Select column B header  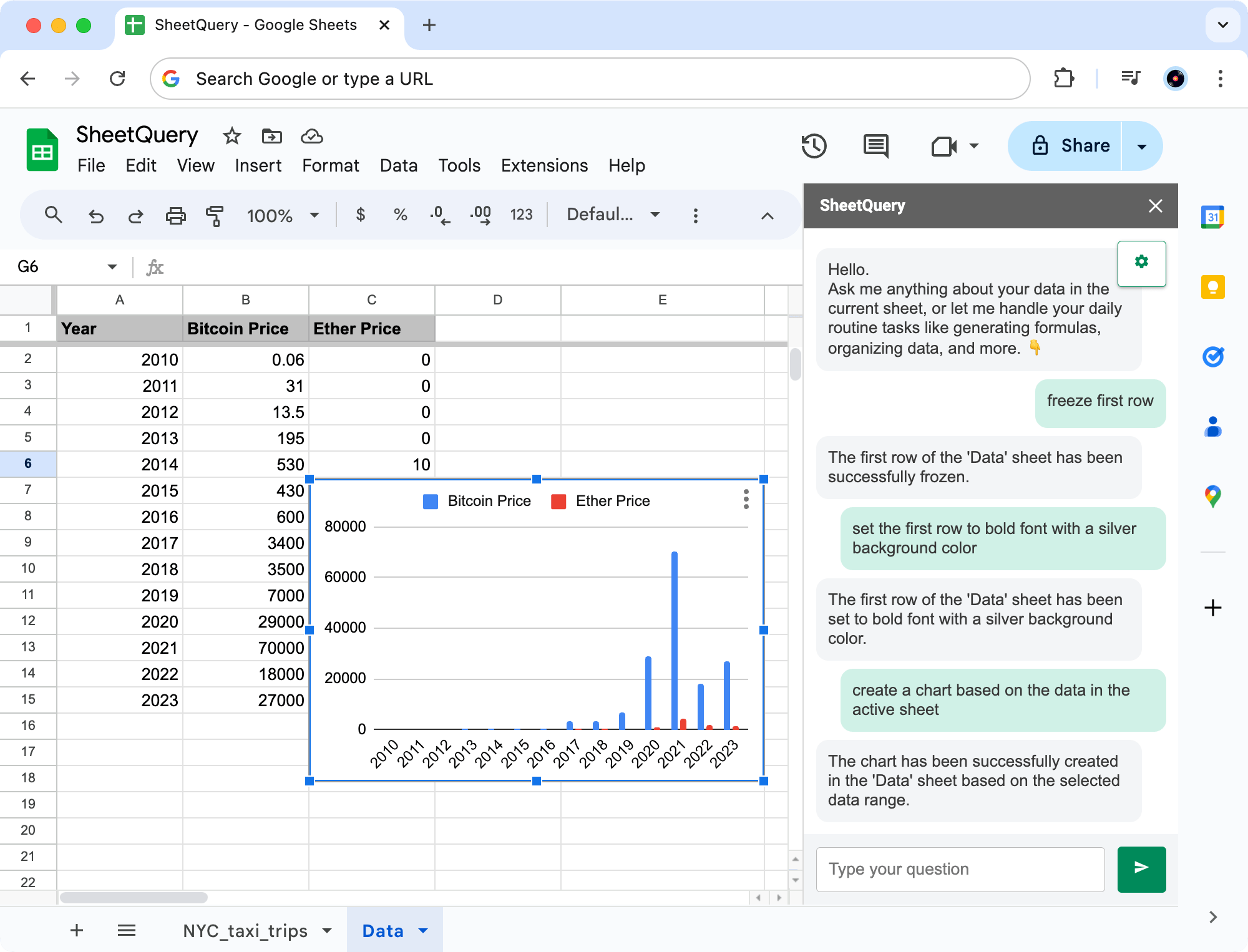click(246, 299)
